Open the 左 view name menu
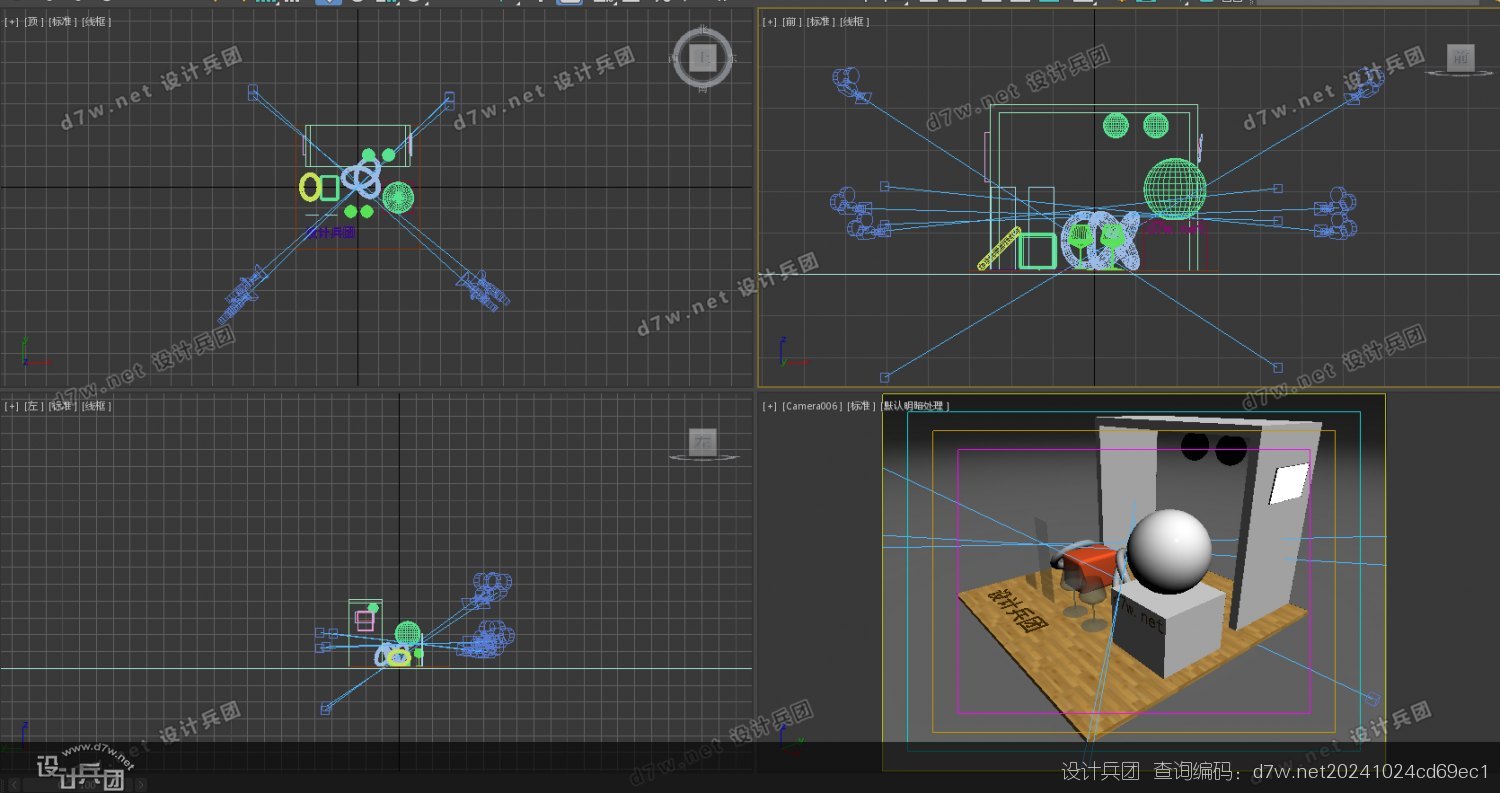Viewport: 1500px width, 793px height. [x=32, y=406]
